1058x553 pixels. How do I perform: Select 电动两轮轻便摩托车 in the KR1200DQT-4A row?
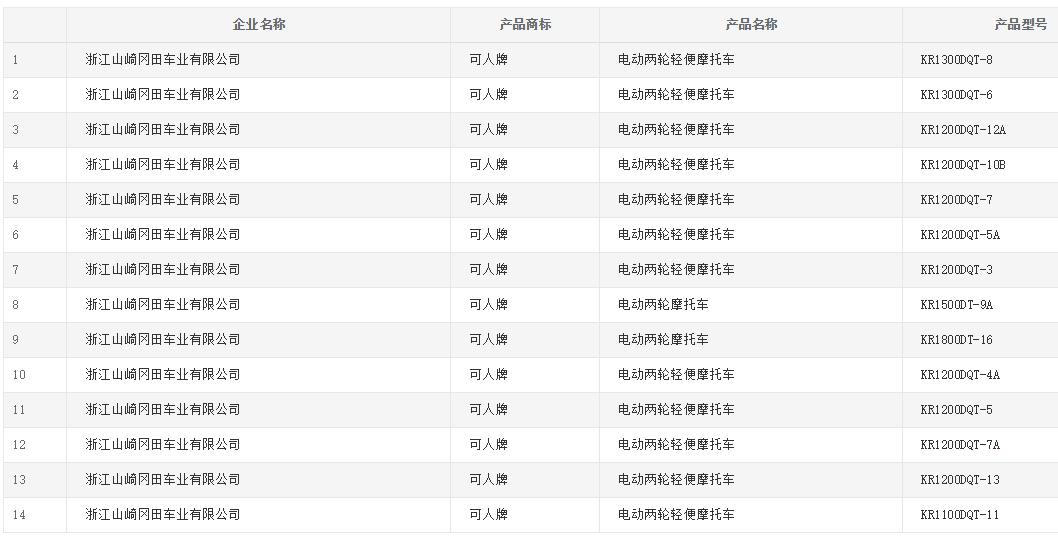[676, 376]
